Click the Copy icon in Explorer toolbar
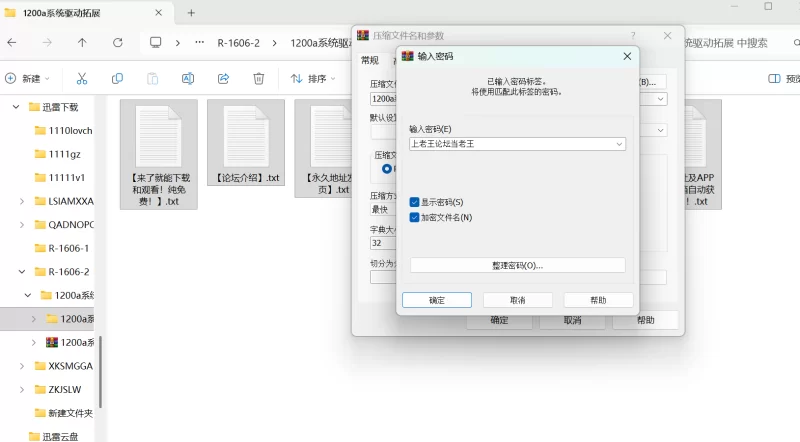 (117, 78)
